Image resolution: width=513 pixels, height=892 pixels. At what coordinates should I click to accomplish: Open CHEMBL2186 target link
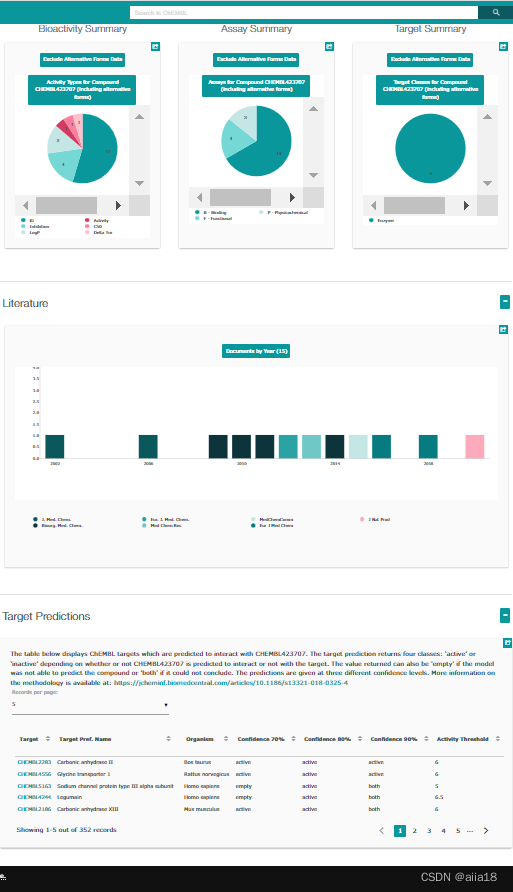pyautogui.click(x=34, y=809)
